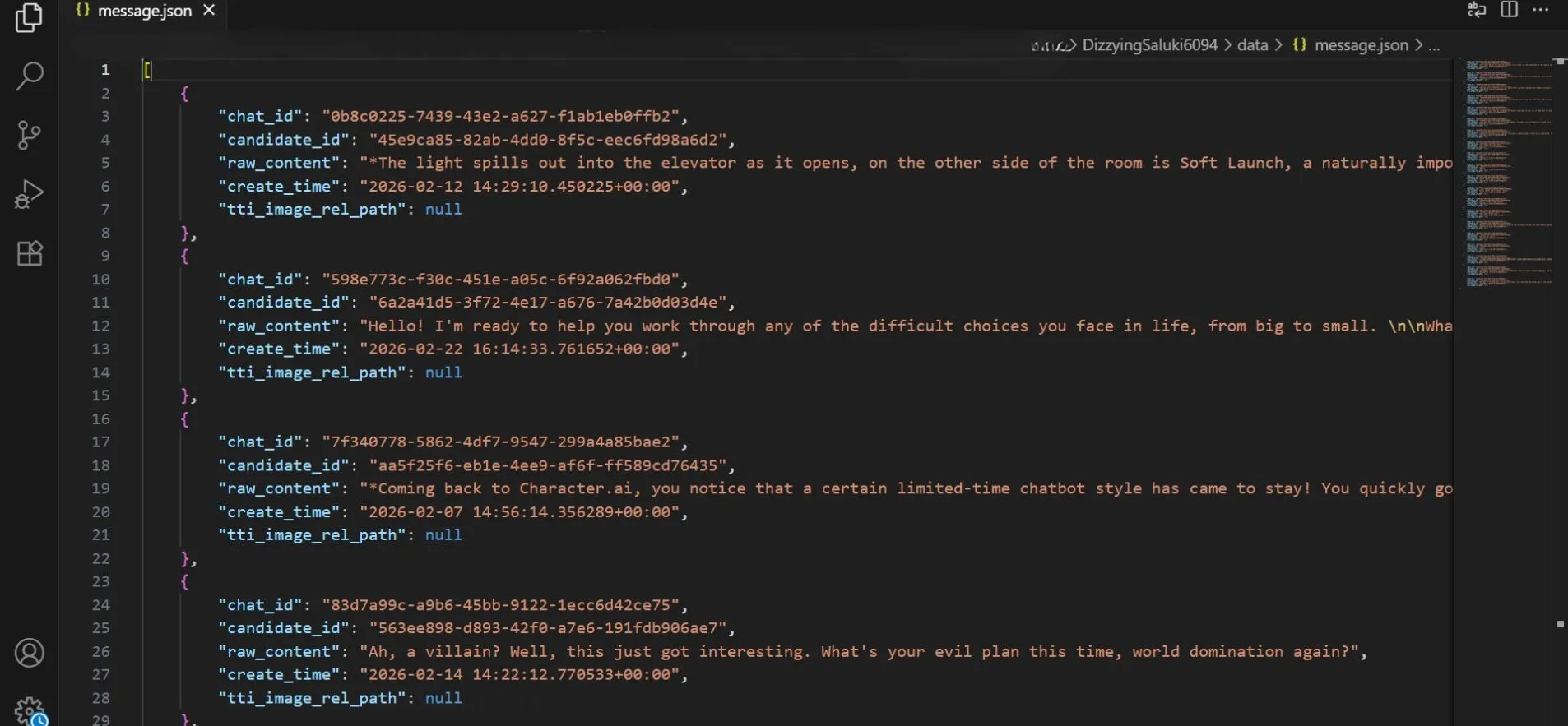Click line number 9 in gutter
Viewport: 1568px width, 726px height.
[105, 256]
